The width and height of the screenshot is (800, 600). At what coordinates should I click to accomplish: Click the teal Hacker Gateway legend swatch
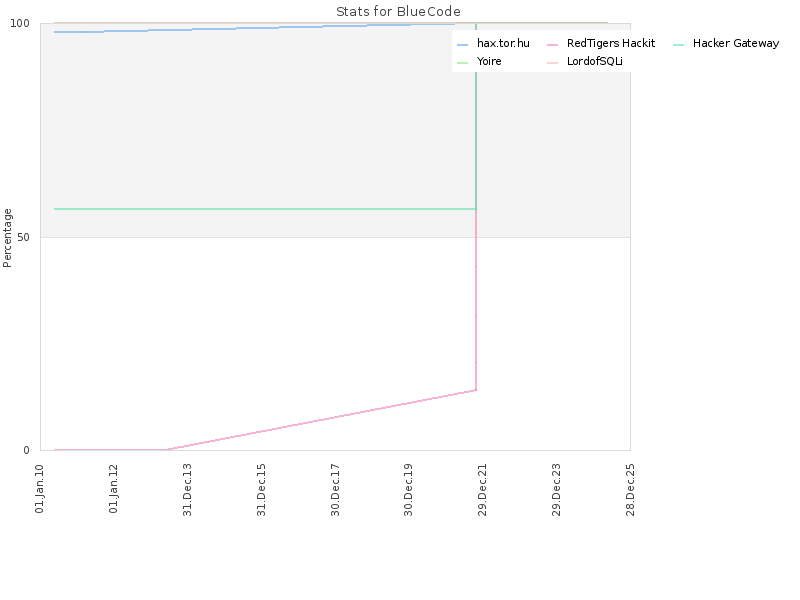pos(678,45)
